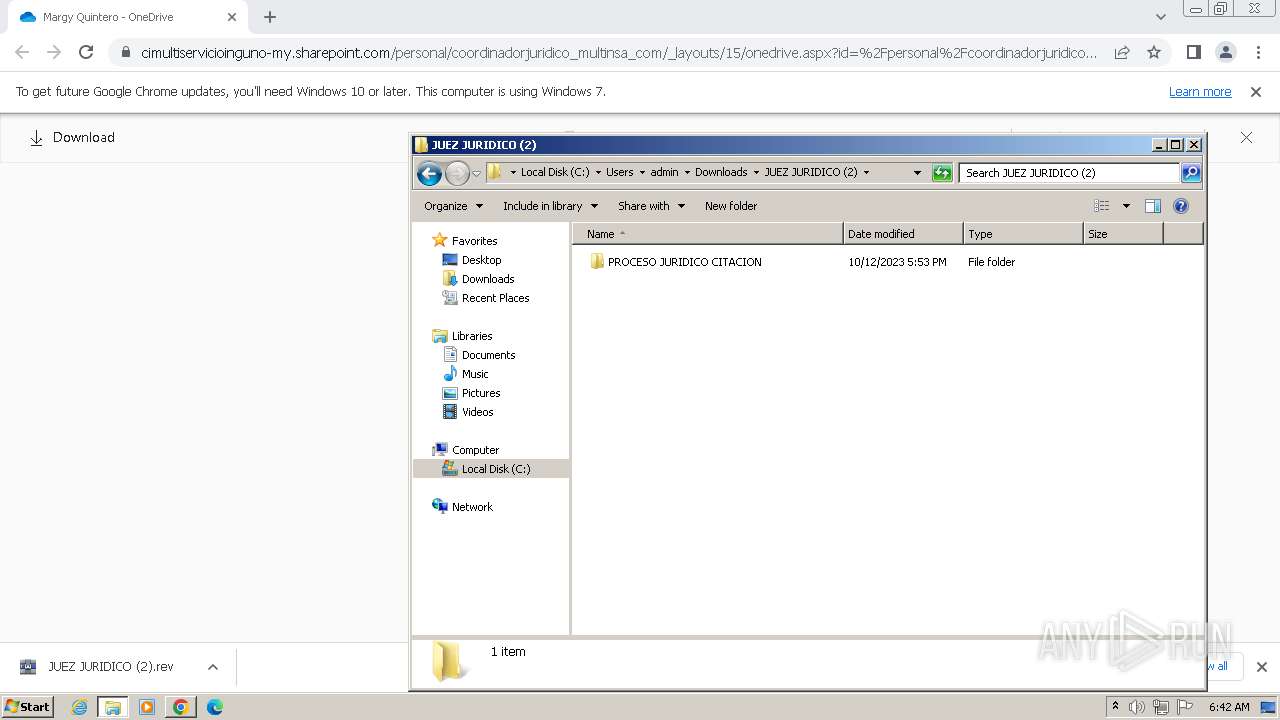Click Local Disk (C:) in address breadcrumb
The width and height of the screenshot is (1280, 720).
555,172
